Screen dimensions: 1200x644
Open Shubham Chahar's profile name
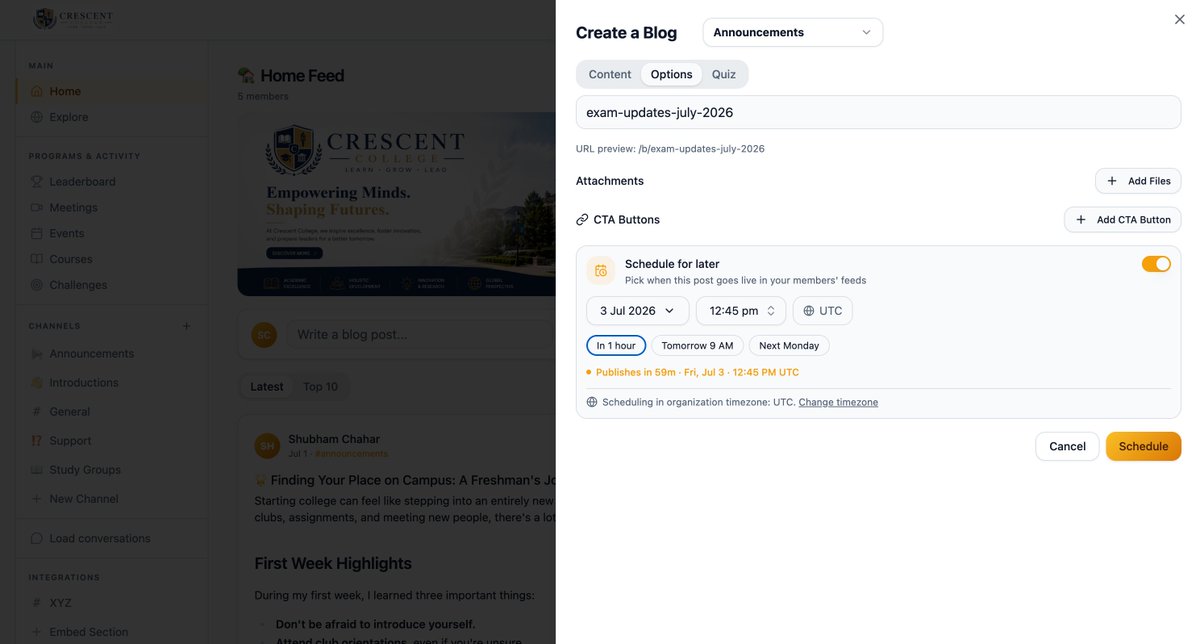coord(334,439)
